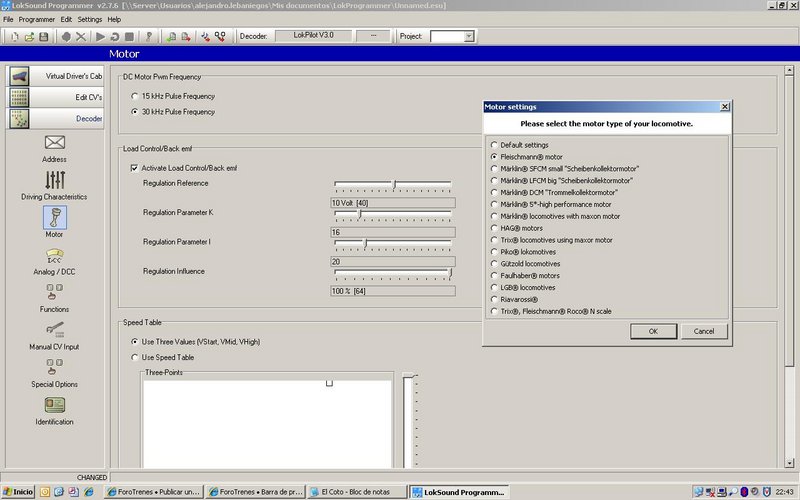The image size is (800, 500).
Task: Switch to ForoTrenes Publicar taskbar window
Action: coord(154,492)
